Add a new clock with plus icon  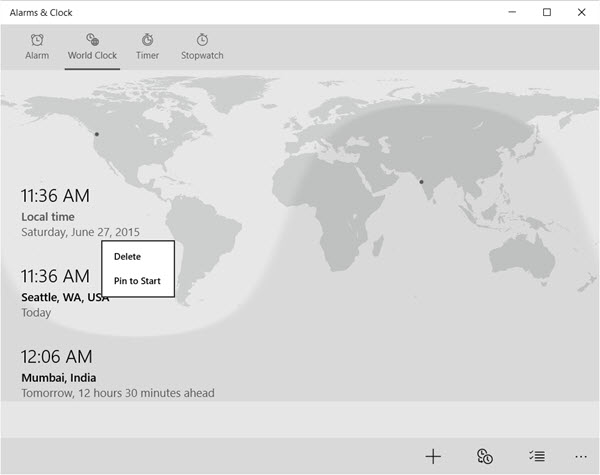coord(433,456)
